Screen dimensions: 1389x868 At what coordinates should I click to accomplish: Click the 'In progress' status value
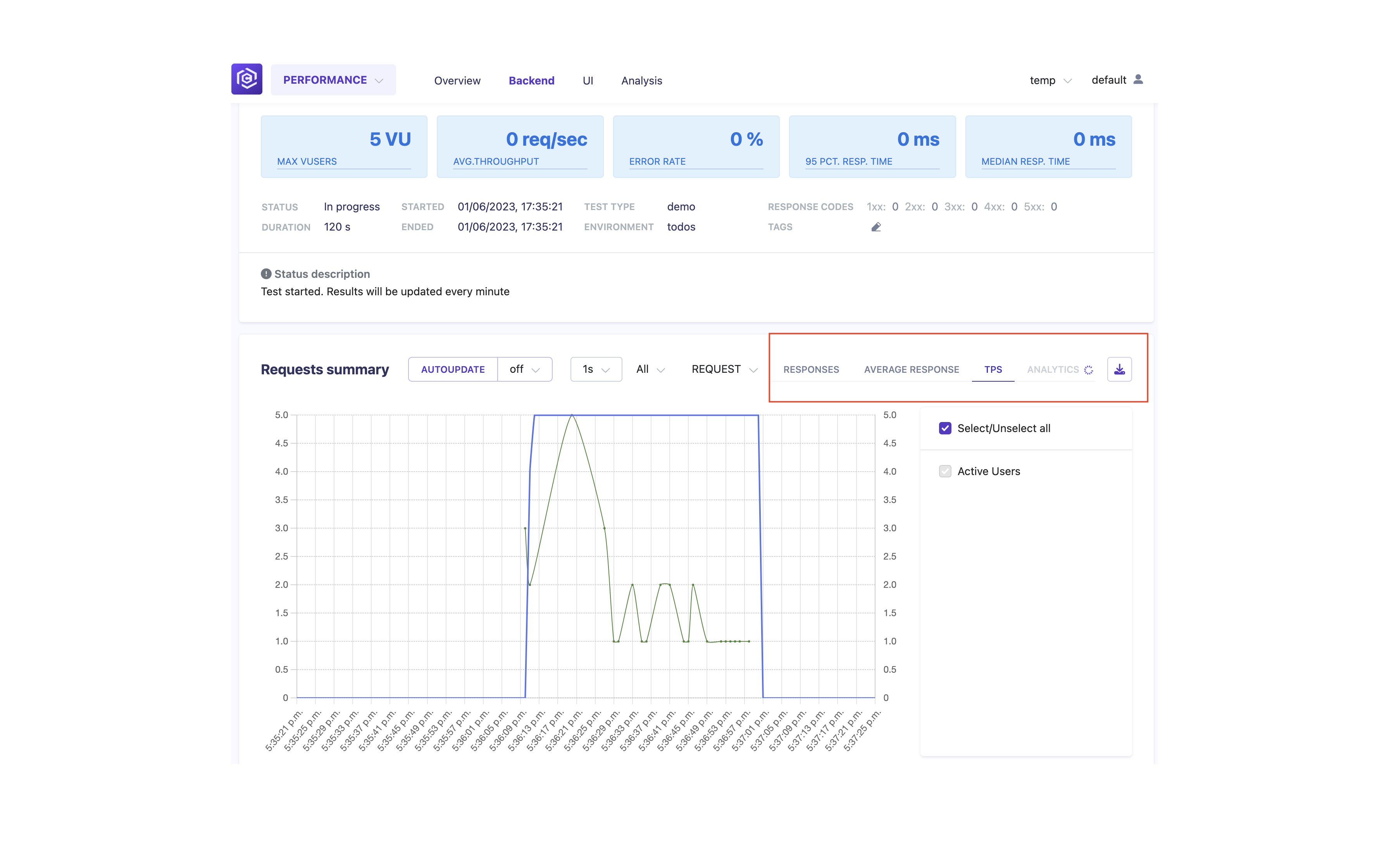click(x=351, y=207)
